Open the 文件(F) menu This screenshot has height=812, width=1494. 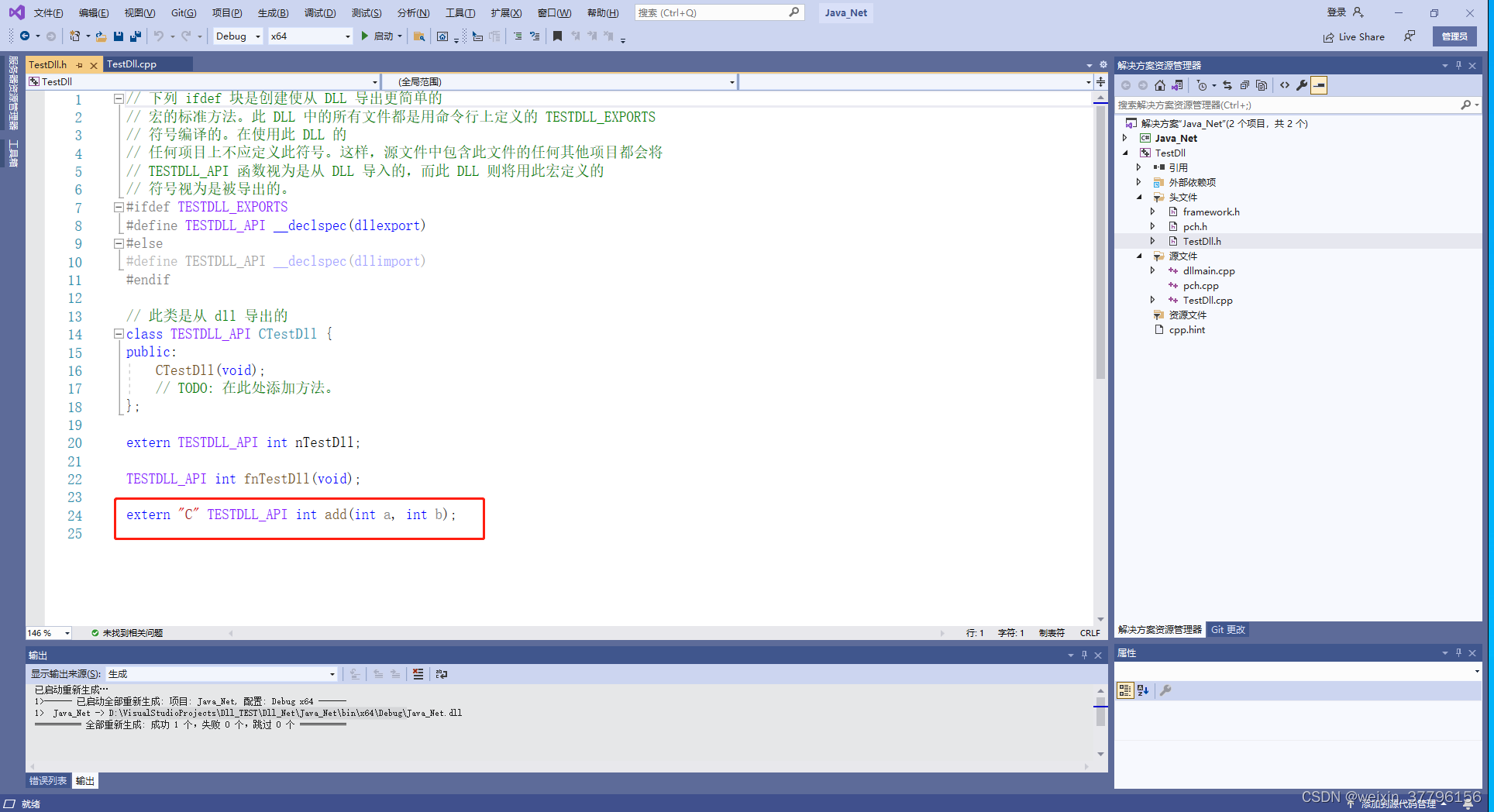pyautogui.click(x=48, y=12)
